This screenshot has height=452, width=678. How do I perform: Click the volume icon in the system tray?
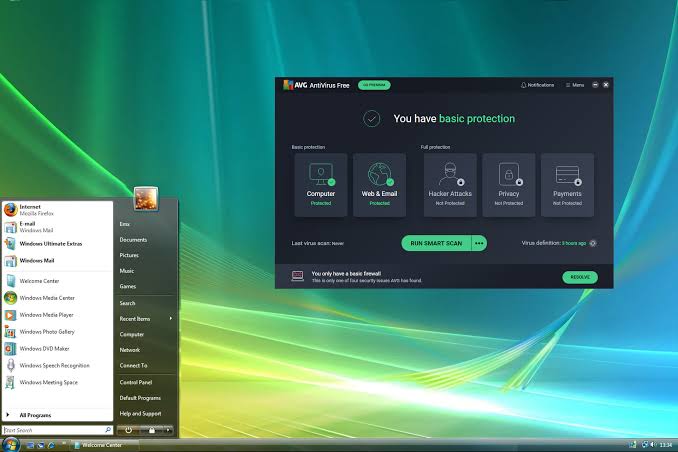653,445
